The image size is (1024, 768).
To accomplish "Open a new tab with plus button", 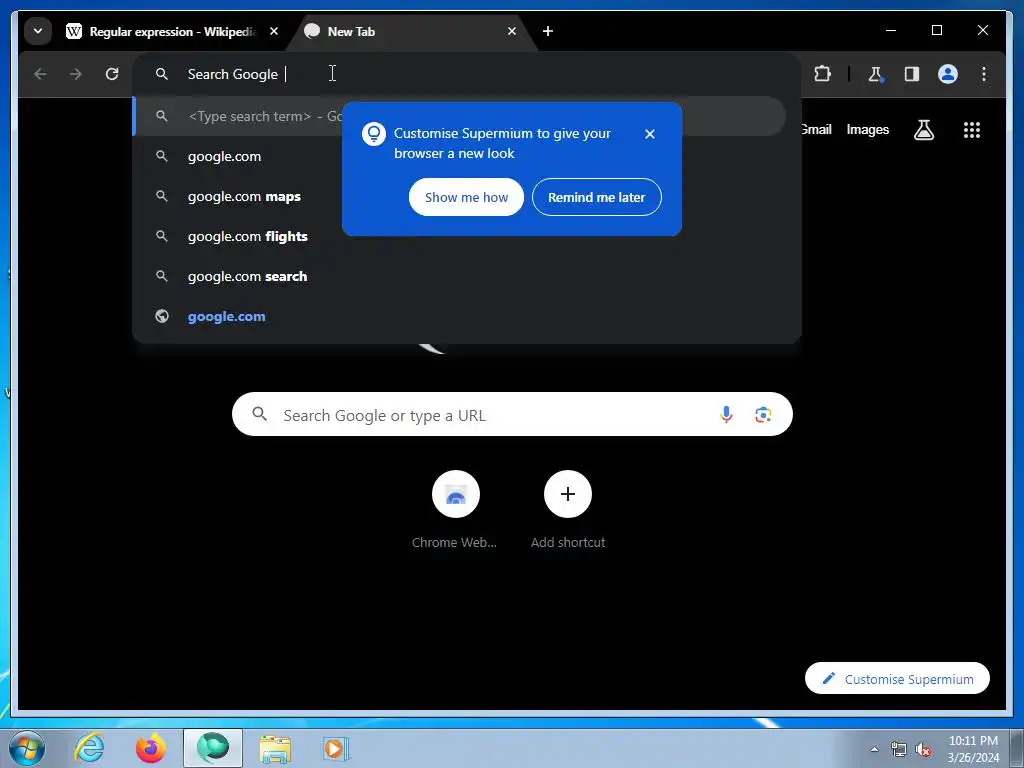I will (x=548, y=31).
